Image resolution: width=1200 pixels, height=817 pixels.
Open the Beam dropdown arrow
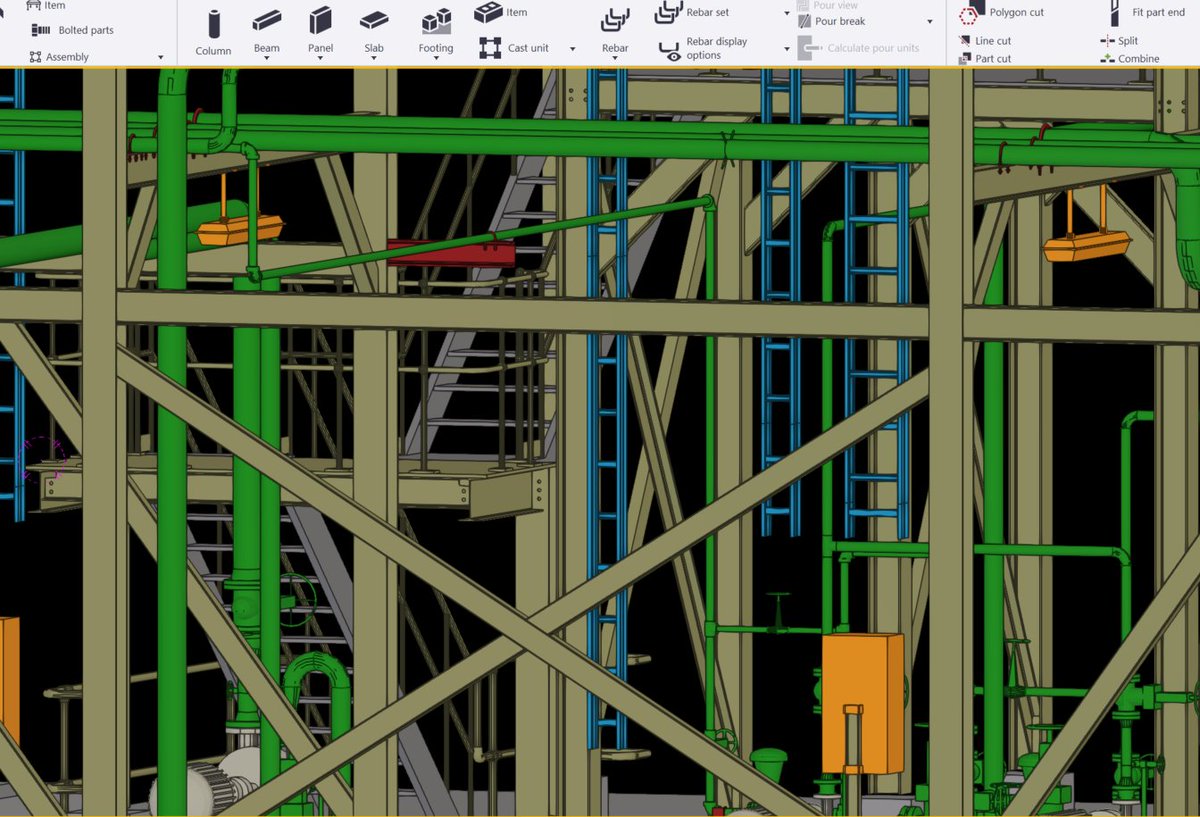pyautogui.click(x=267, y=59)
